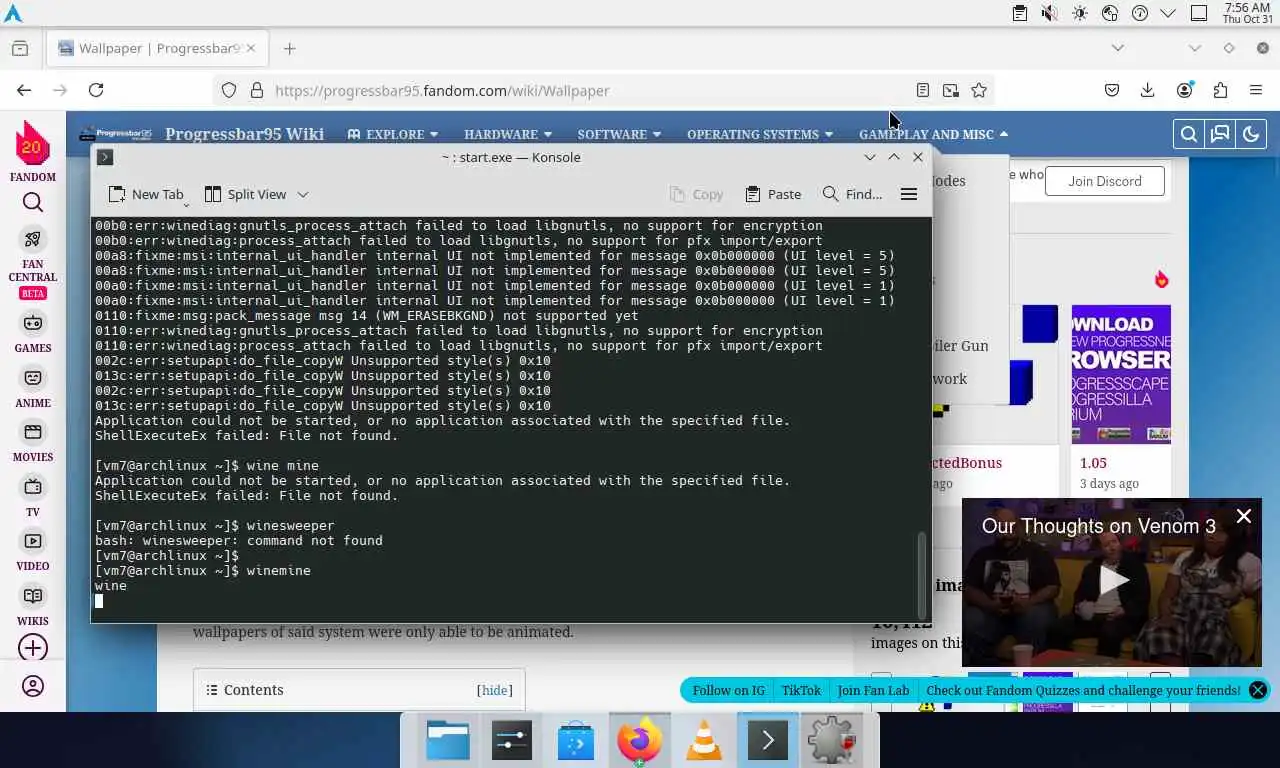The height and width of the screenshot is (768, 1280).
Task: Click Paste in Konsole toolbar
Action: pos(773,194)
